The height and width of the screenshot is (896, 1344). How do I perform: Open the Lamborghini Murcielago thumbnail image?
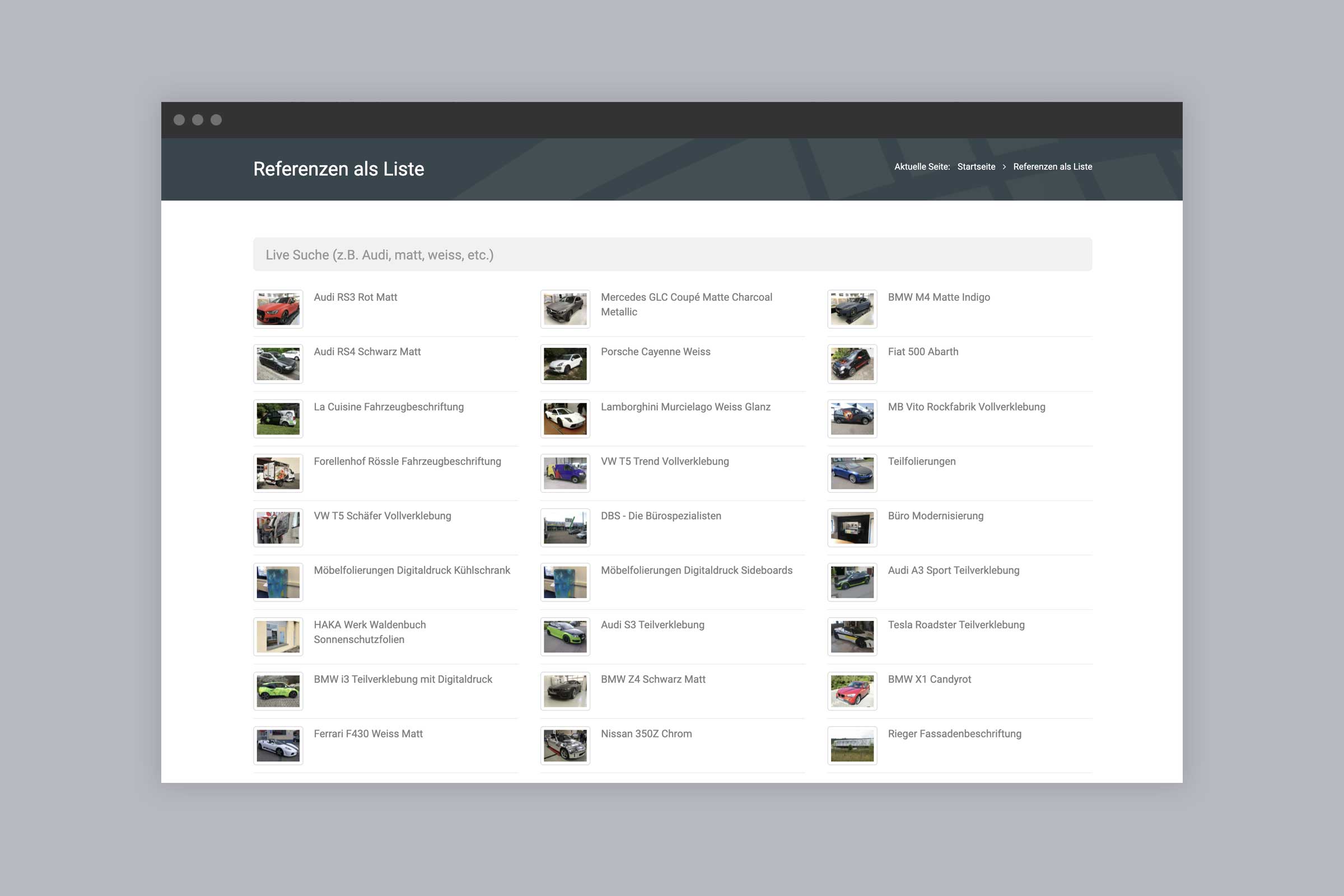[x=564, y=419]
